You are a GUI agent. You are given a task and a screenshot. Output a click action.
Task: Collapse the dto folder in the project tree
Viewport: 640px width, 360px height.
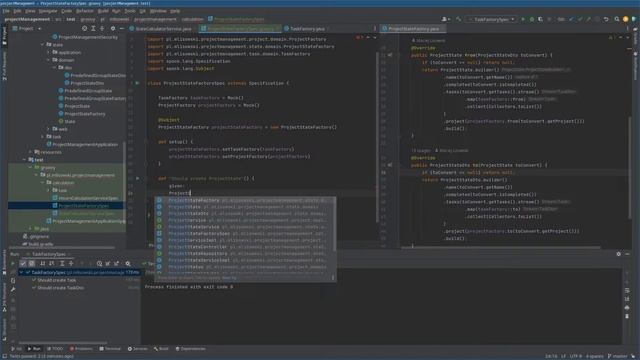tap(54, 68)
